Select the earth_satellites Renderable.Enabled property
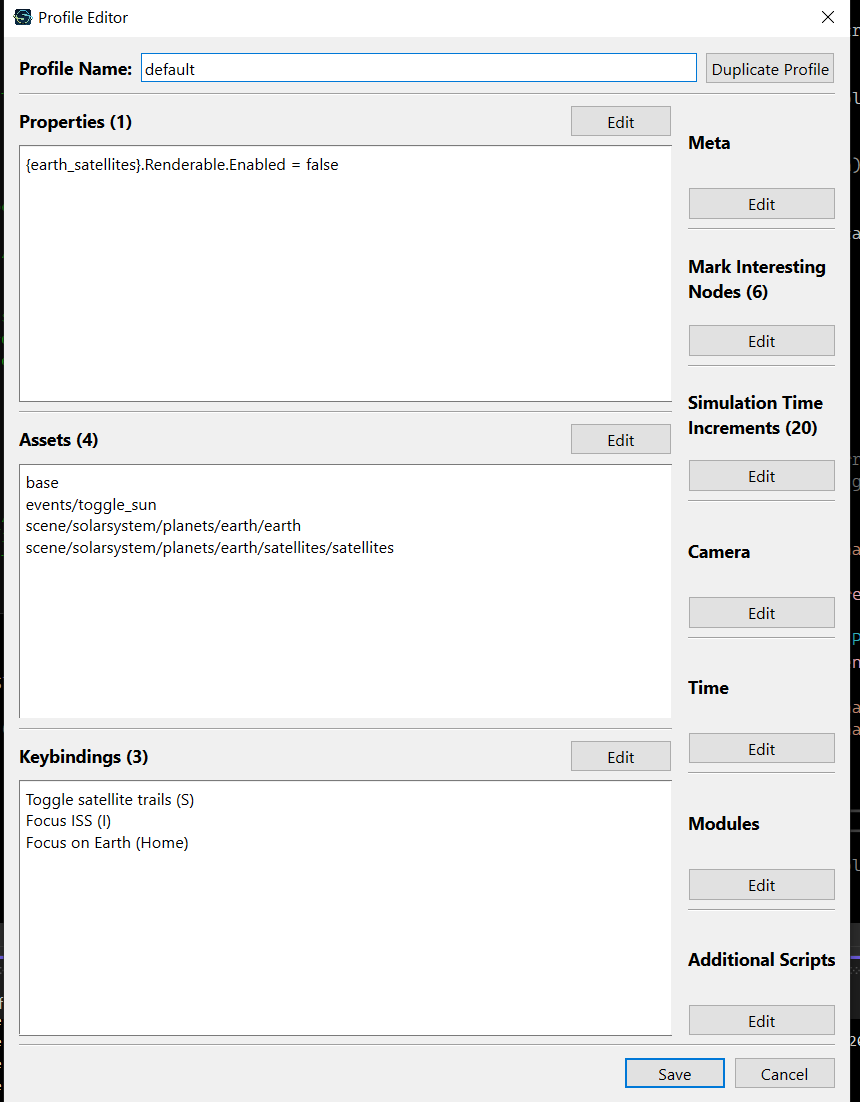860x1102 pixels. (x=182, y=164)
